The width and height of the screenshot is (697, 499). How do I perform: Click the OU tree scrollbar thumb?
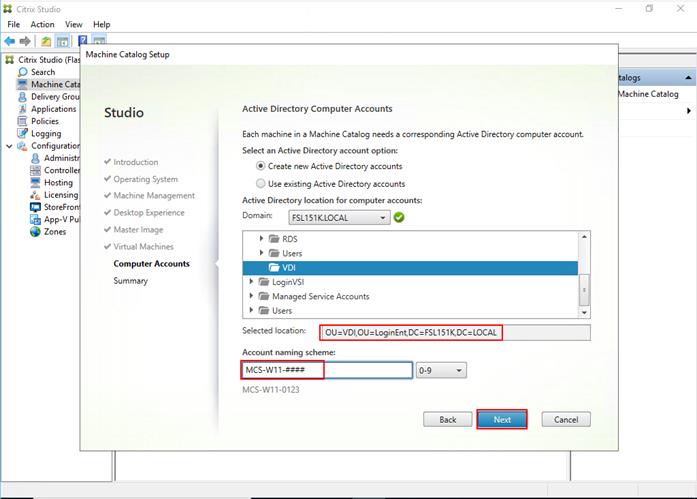[584, 290]
